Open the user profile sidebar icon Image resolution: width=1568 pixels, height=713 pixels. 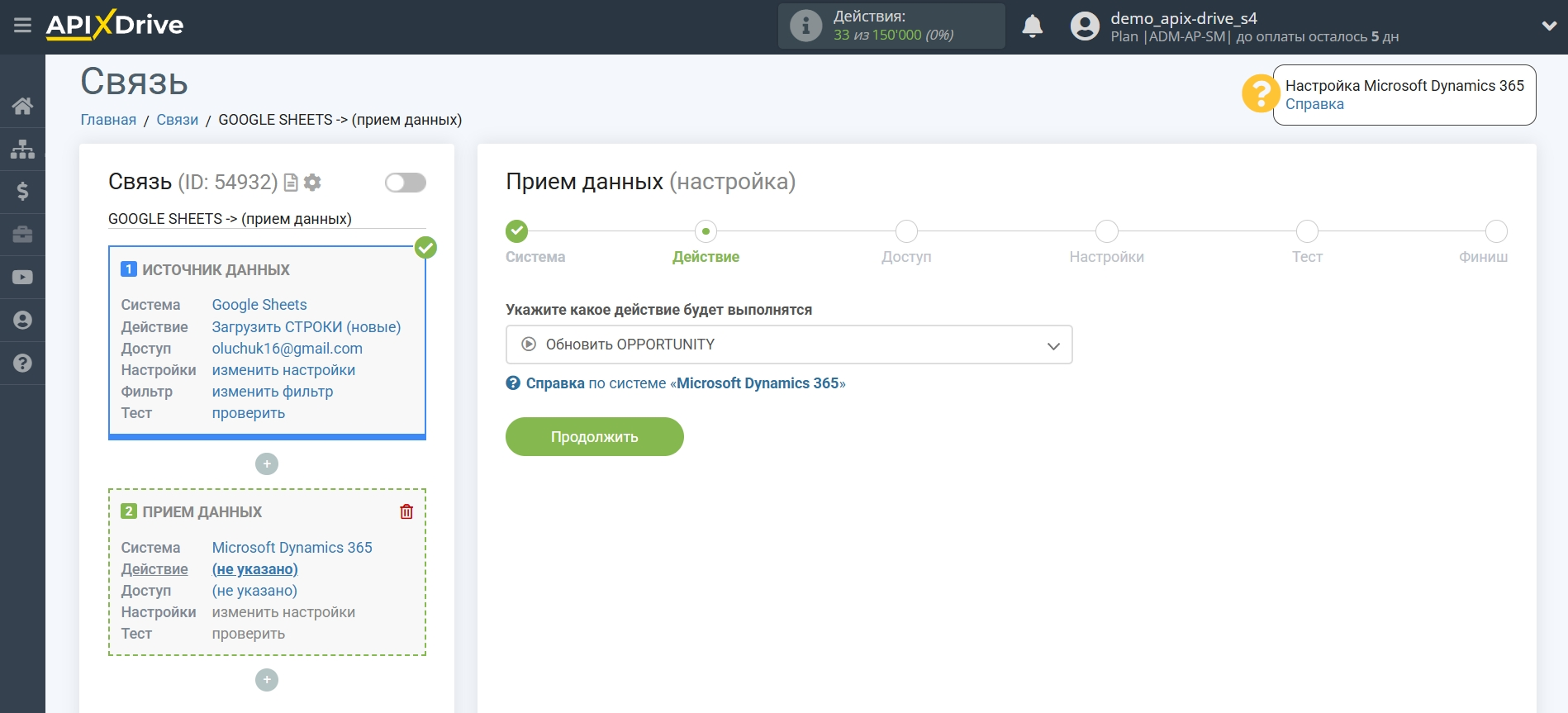tap(22, 321)
